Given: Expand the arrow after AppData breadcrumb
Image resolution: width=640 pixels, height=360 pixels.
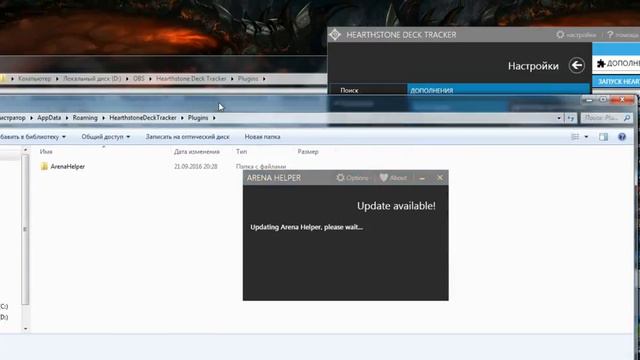Looking at the screenshot, I should 67,118.
